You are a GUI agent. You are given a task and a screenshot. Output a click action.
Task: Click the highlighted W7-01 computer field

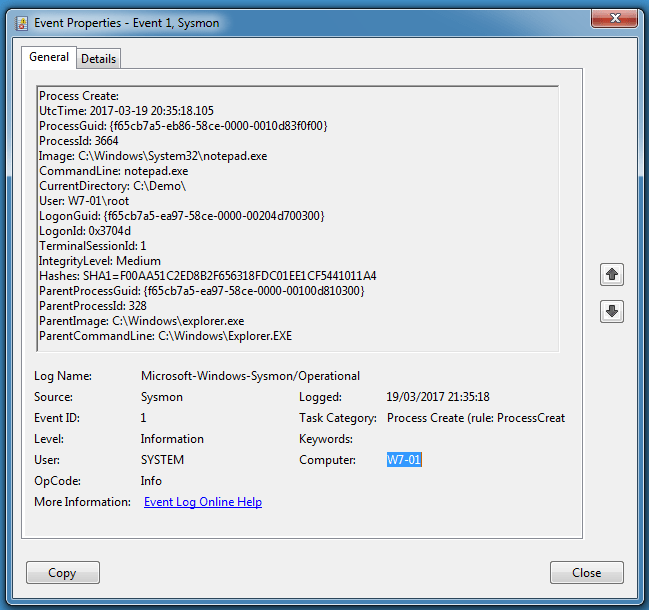(x=405, y=460)
